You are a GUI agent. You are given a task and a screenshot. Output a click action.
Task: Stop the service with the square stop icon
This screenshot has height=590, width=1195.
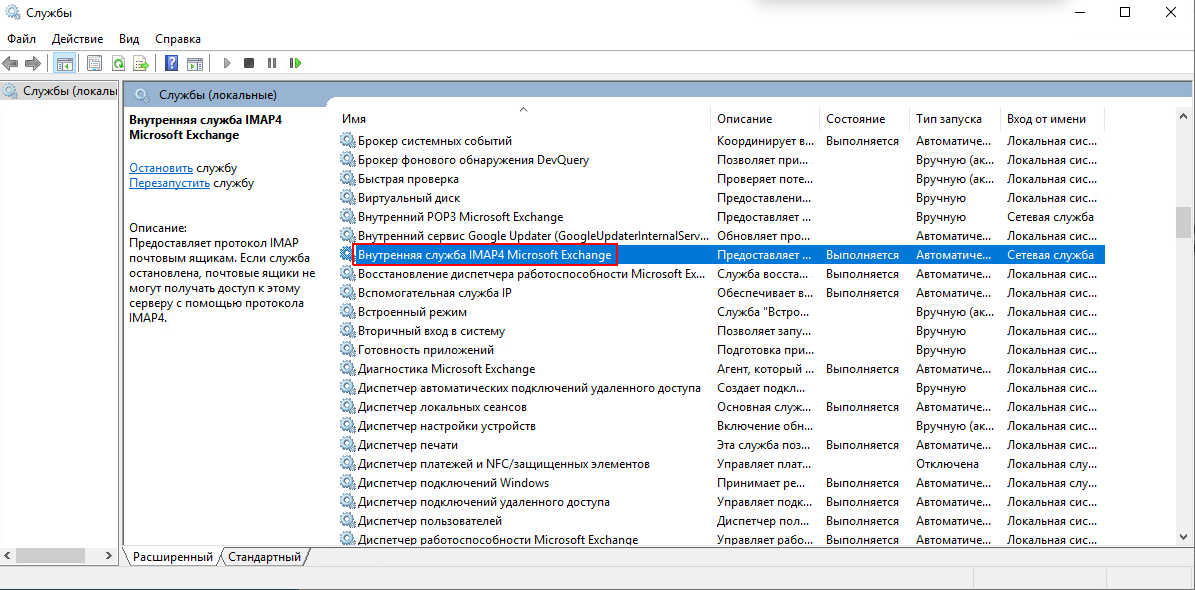[249, 62]
